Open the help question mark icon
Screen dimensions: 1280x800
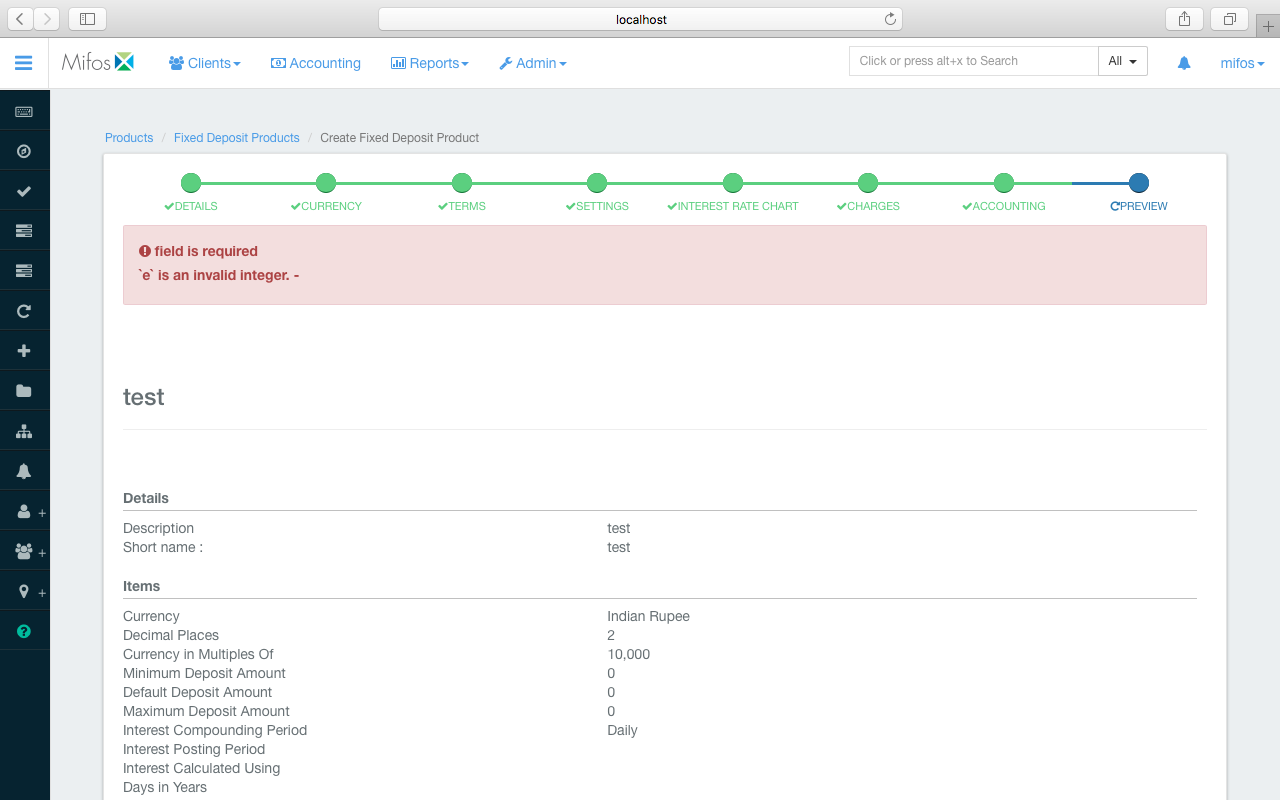24,630
